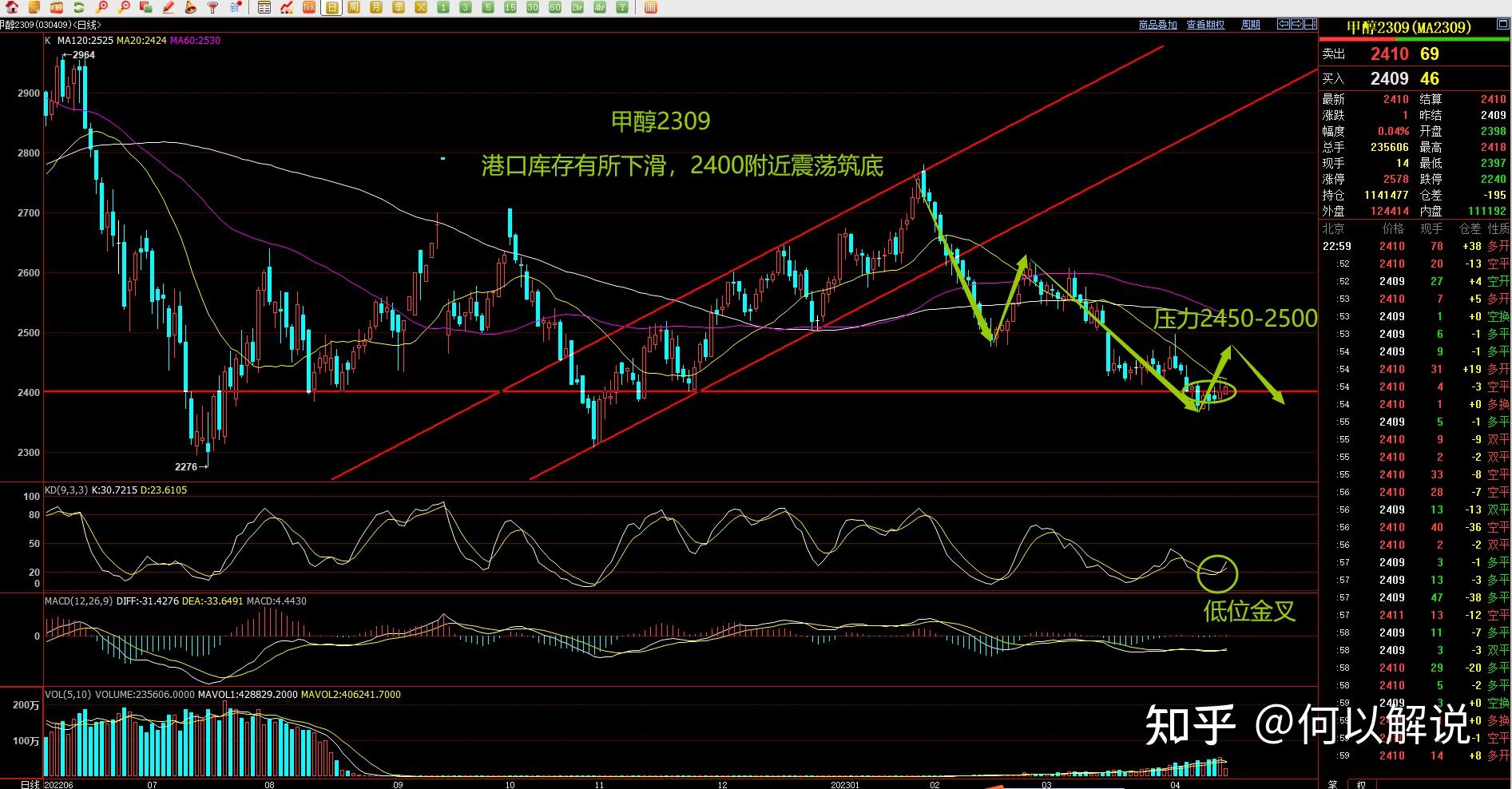Click the 涨停 value 2578
Image resolution: width=1512 pixels, height=789 pixels.
(x=1396, y=179)
